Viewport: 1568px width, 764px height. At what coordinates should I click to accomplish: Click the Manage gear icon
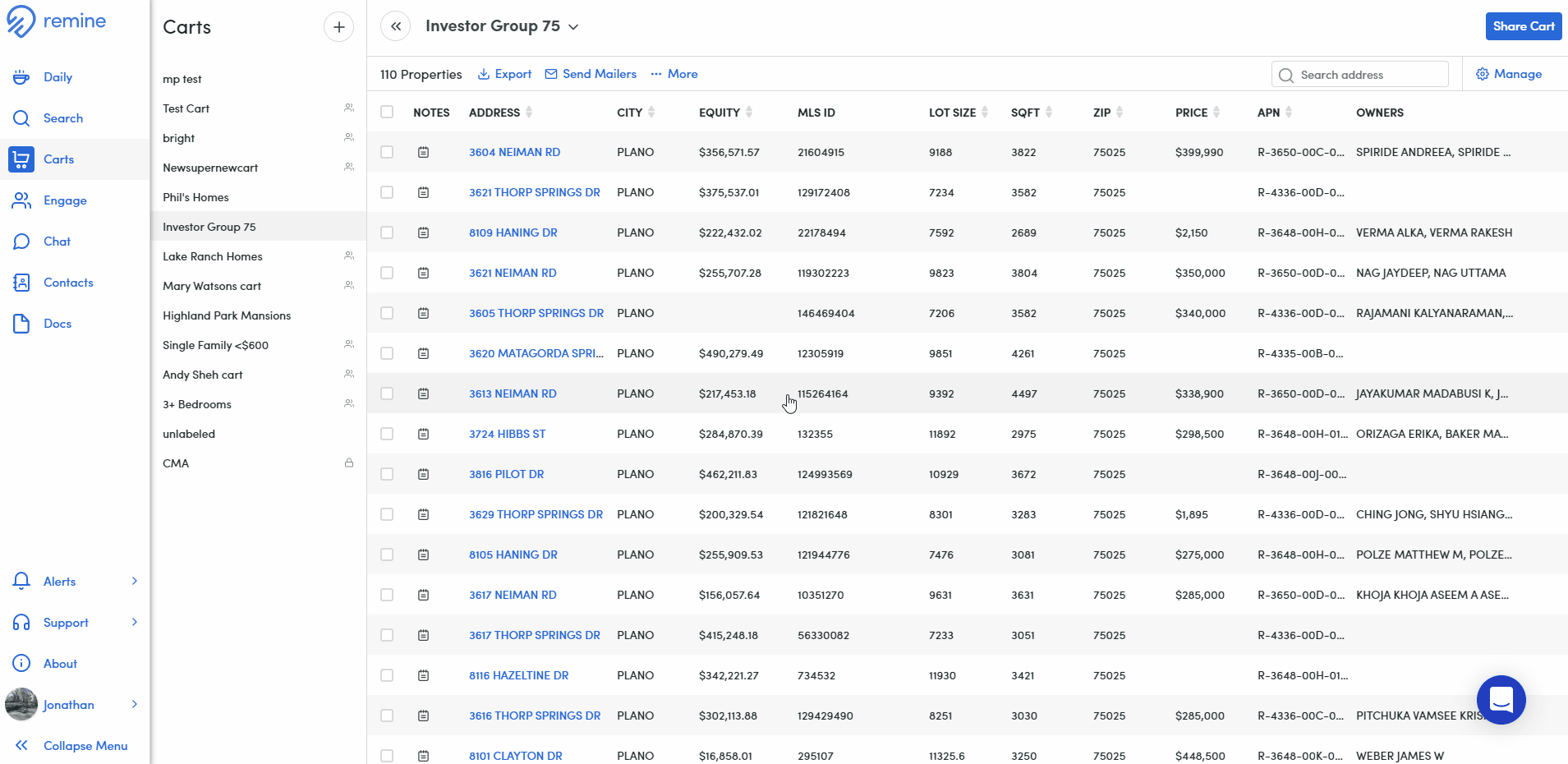1483,74
